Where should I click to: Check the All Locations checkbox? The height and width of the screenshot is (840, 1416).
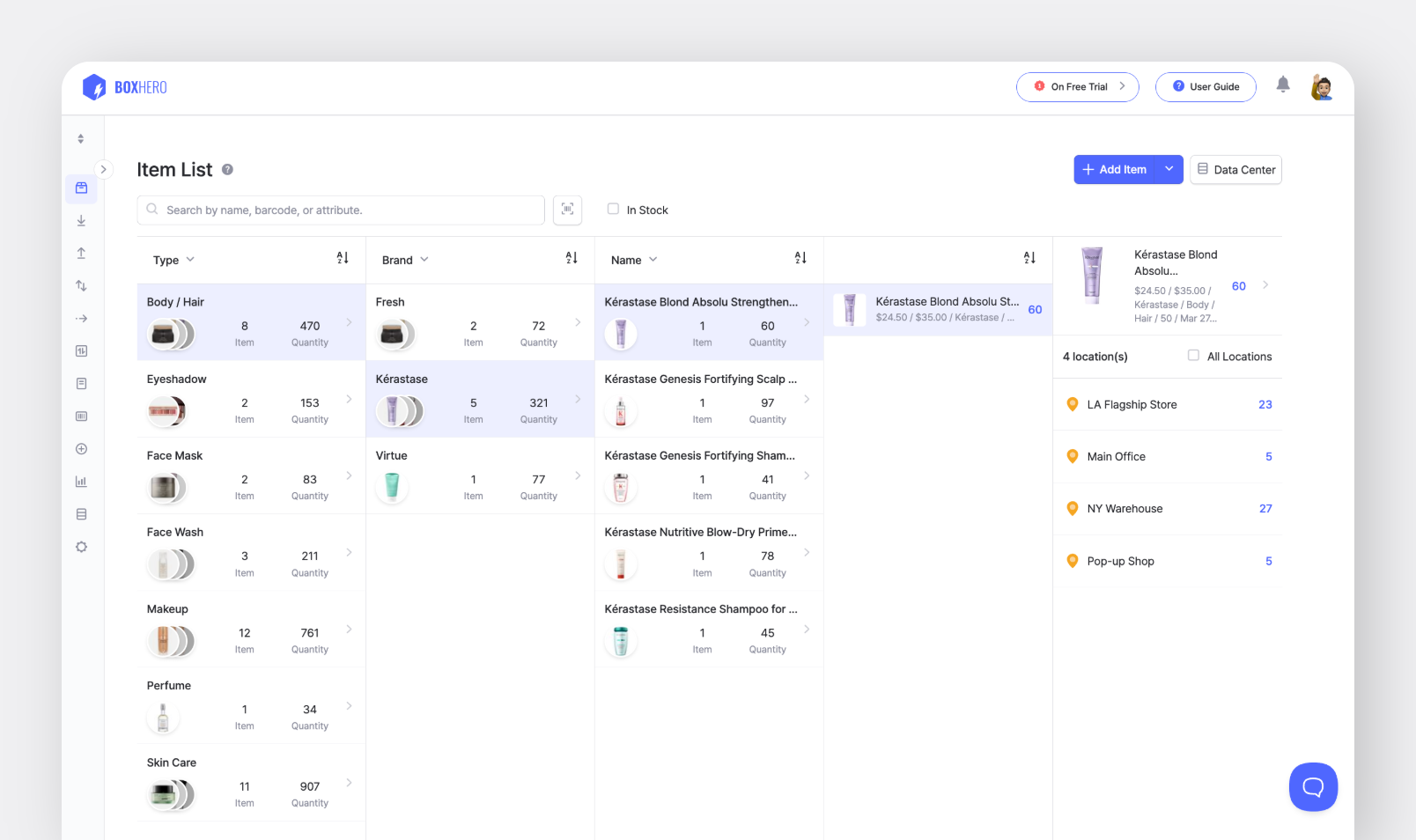(1193, 356)
